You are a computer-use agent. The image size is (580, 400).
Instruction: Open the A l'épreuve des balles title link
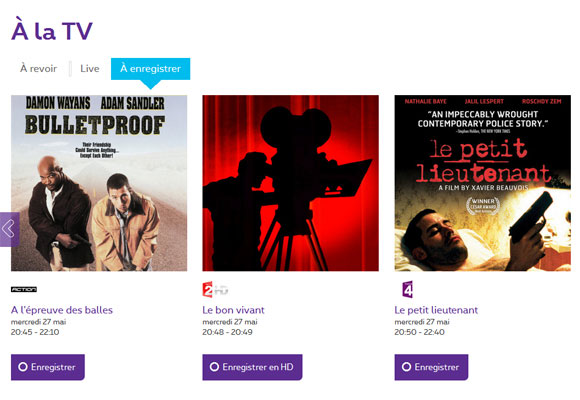(x=62, y=310)
